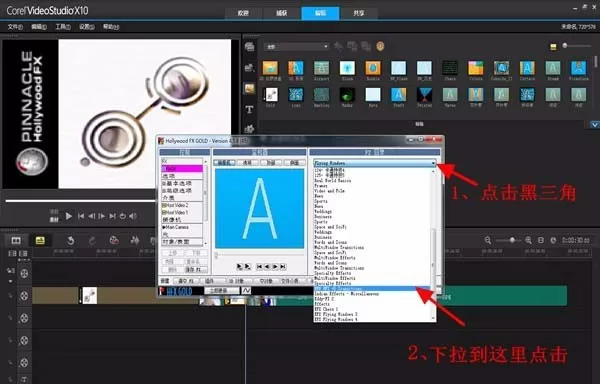Viewport: 600px width, 384px height.
Task: Click the Flying Windows dropdown black triangle
Action: (x=433, y=163)
